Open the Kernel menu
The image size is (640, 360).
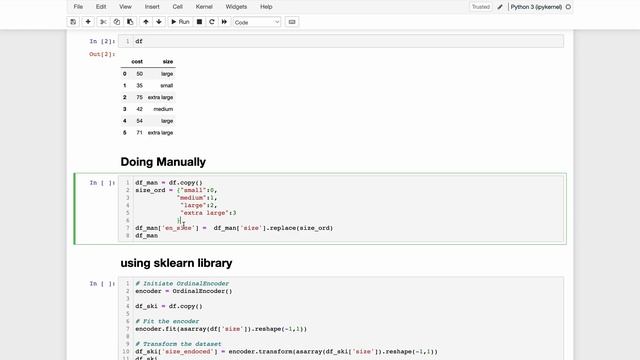point(204,7)
